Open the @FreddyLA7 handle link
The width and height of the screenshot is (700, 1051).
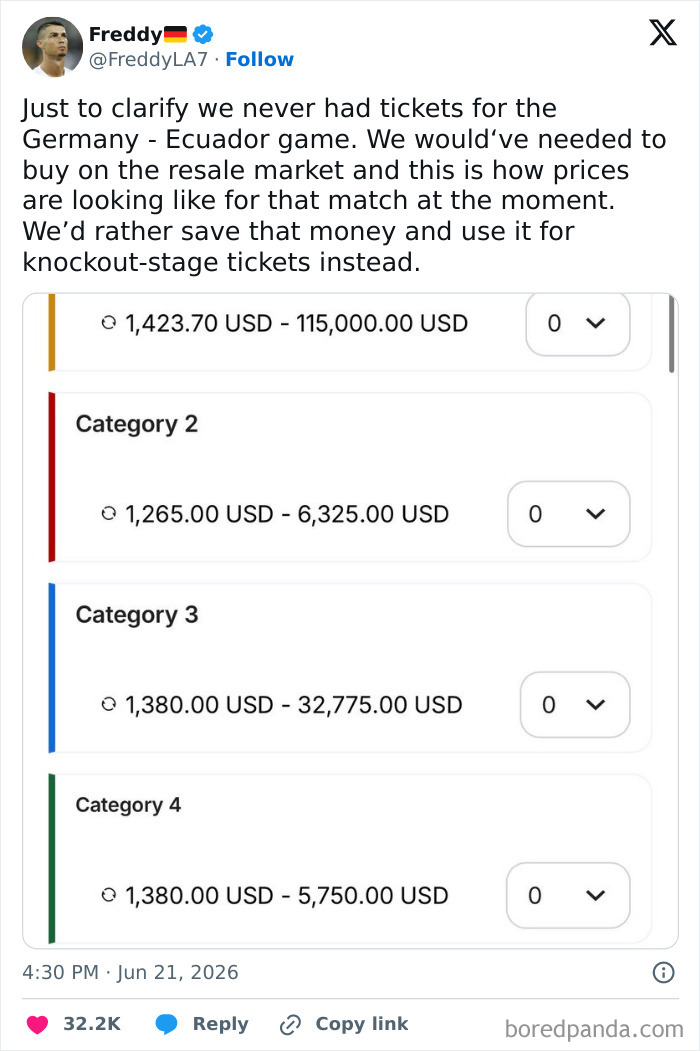tap(148, 59)
